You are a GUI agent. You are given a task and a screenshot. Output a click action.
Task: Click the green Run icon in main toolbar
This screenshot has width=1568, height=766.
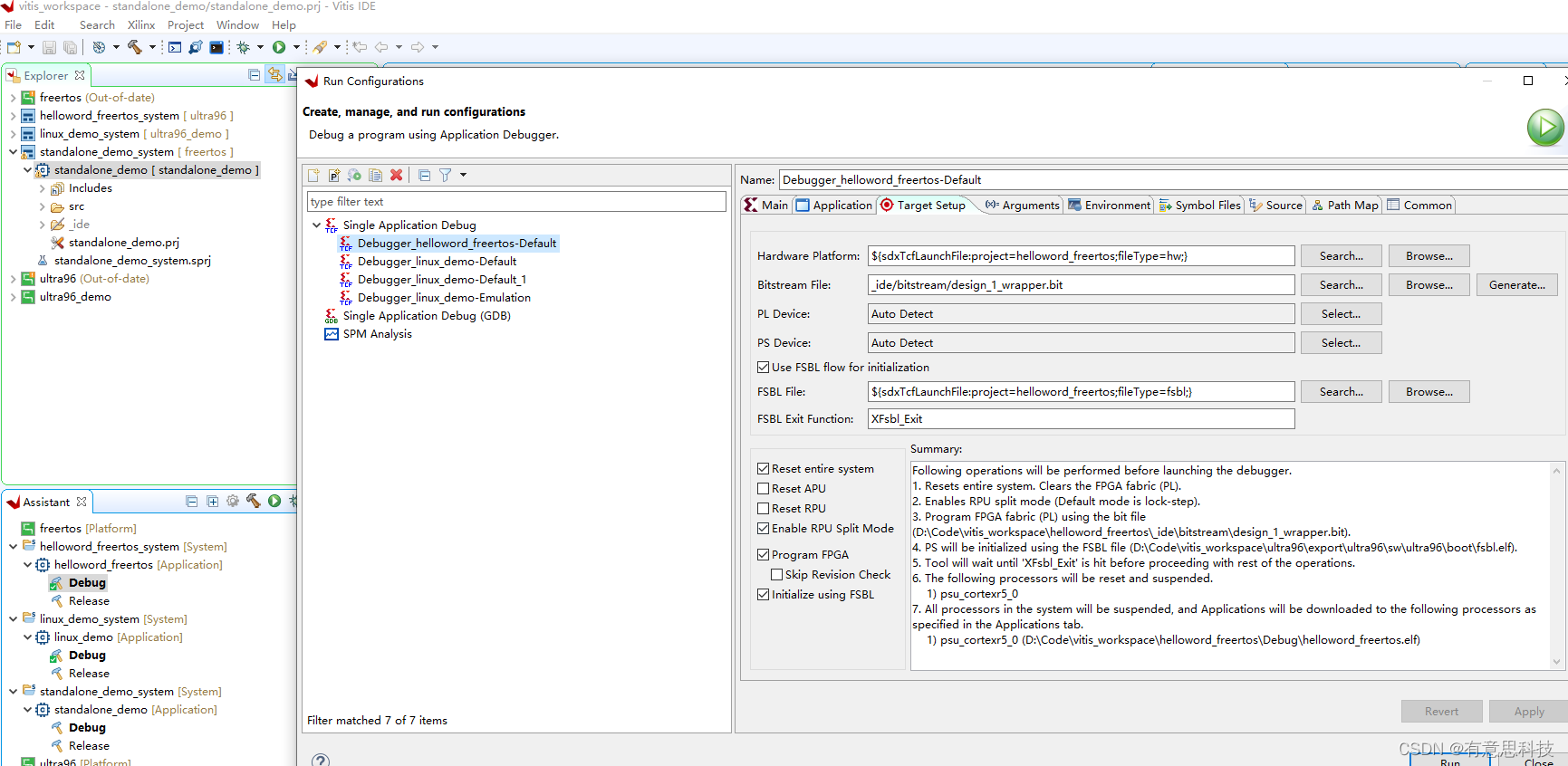(x=279, y=47)
